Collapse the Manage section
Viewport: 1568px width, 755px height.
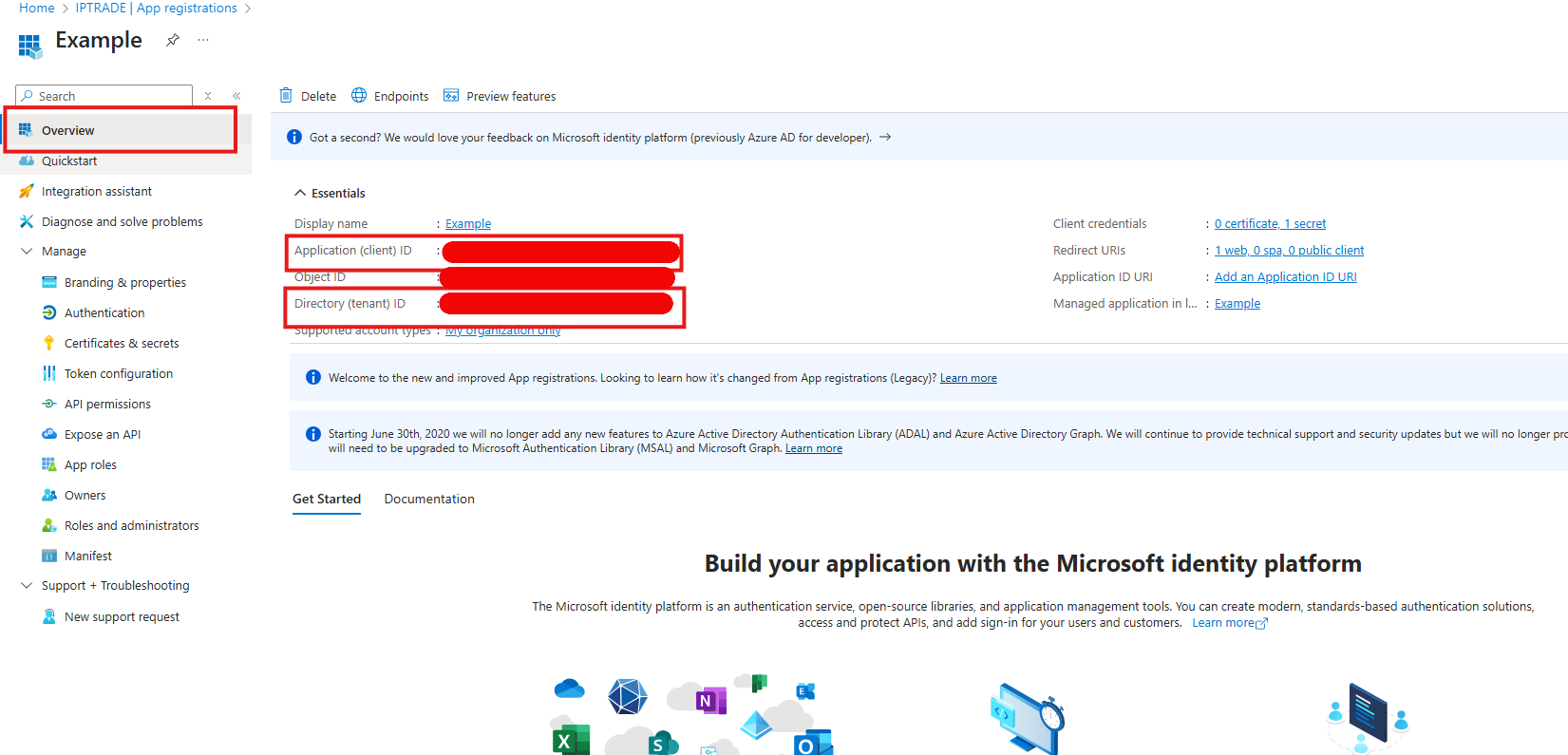[27, 252]
